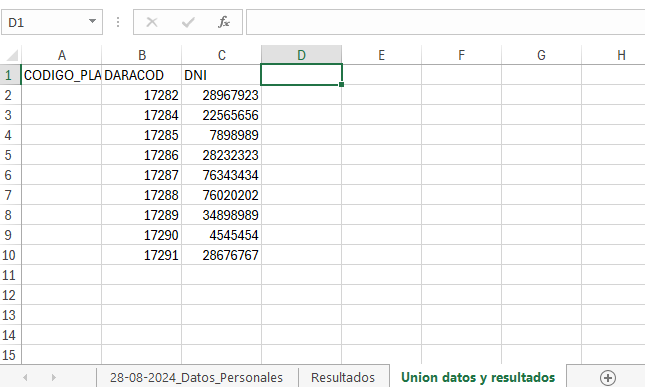Screen dimensions: 645x387
Task: Select column B header
Action: pos(142,55)
